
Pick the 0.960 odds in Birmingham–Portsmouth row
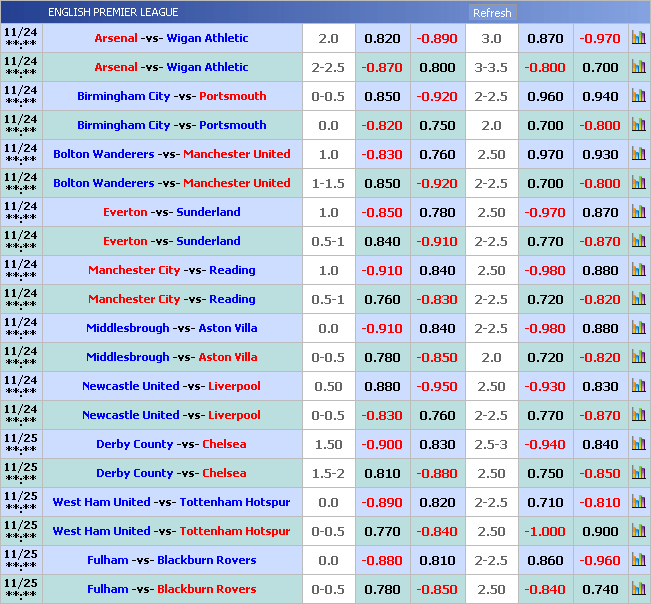546,96
